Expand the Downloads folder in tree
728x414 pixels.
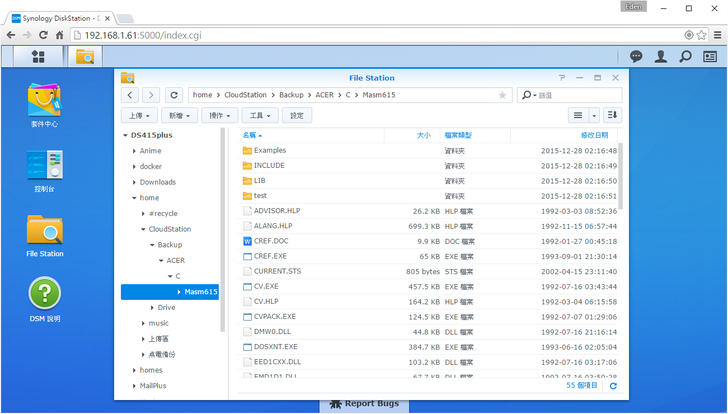(x=134, y=182)
